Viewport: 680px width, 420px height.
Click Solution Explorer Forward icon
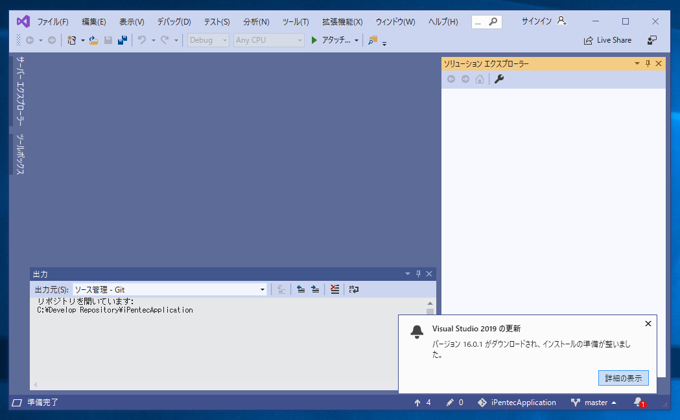pos(465,79)
